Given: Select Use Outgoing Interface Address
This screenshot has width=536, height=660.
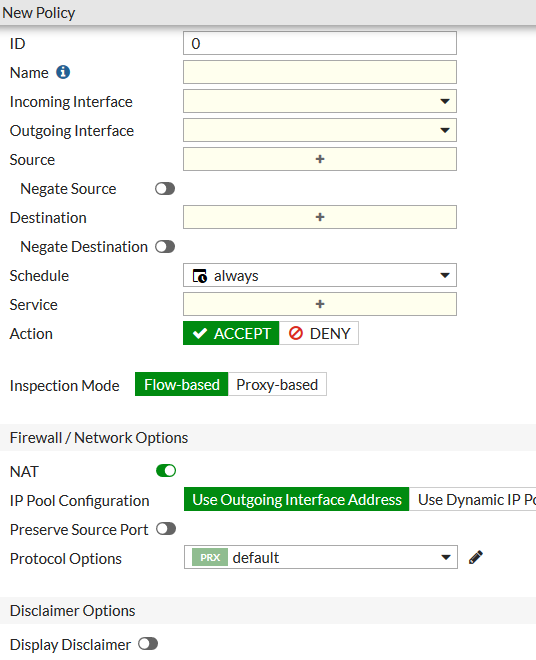Looking at the screenshot, I should 296,499.
